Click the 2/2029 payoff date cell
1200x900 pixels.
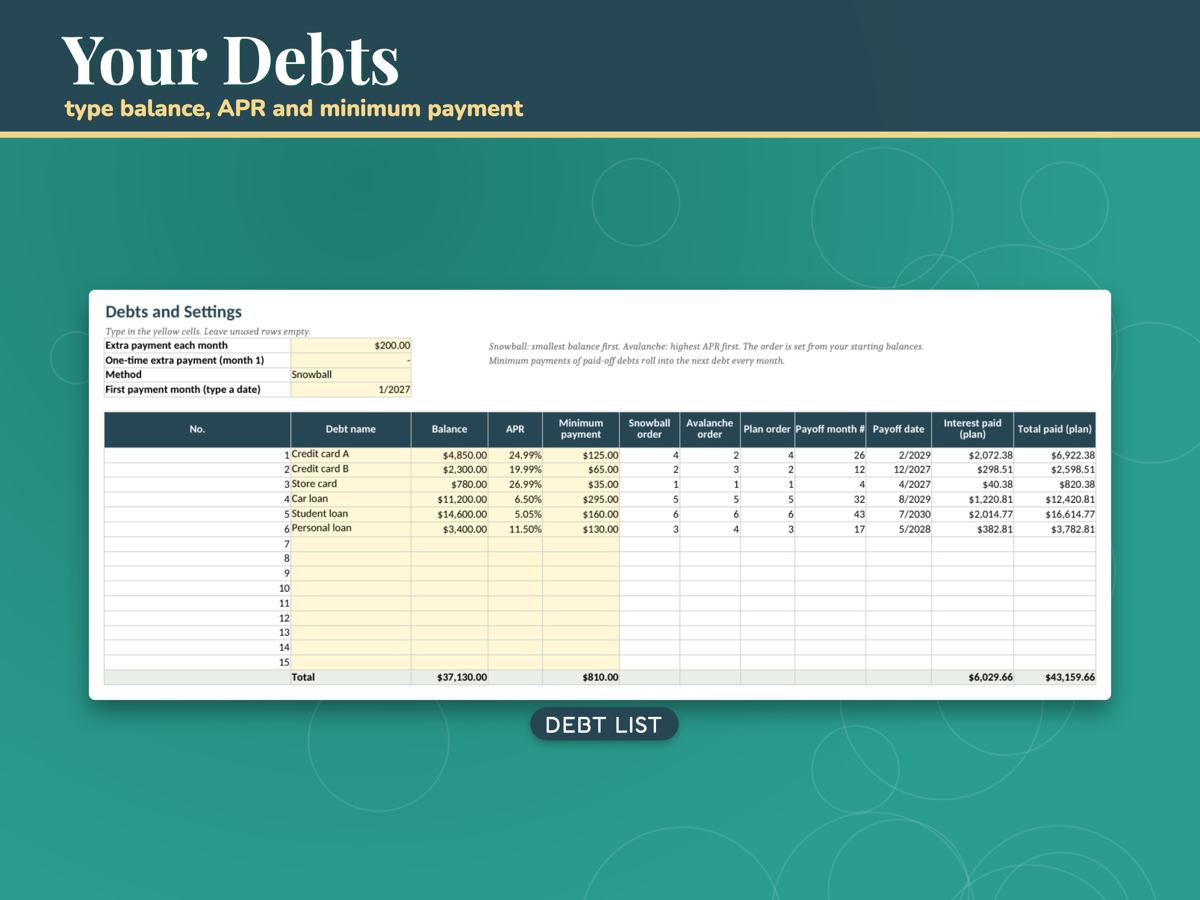[x=898, y=455]
